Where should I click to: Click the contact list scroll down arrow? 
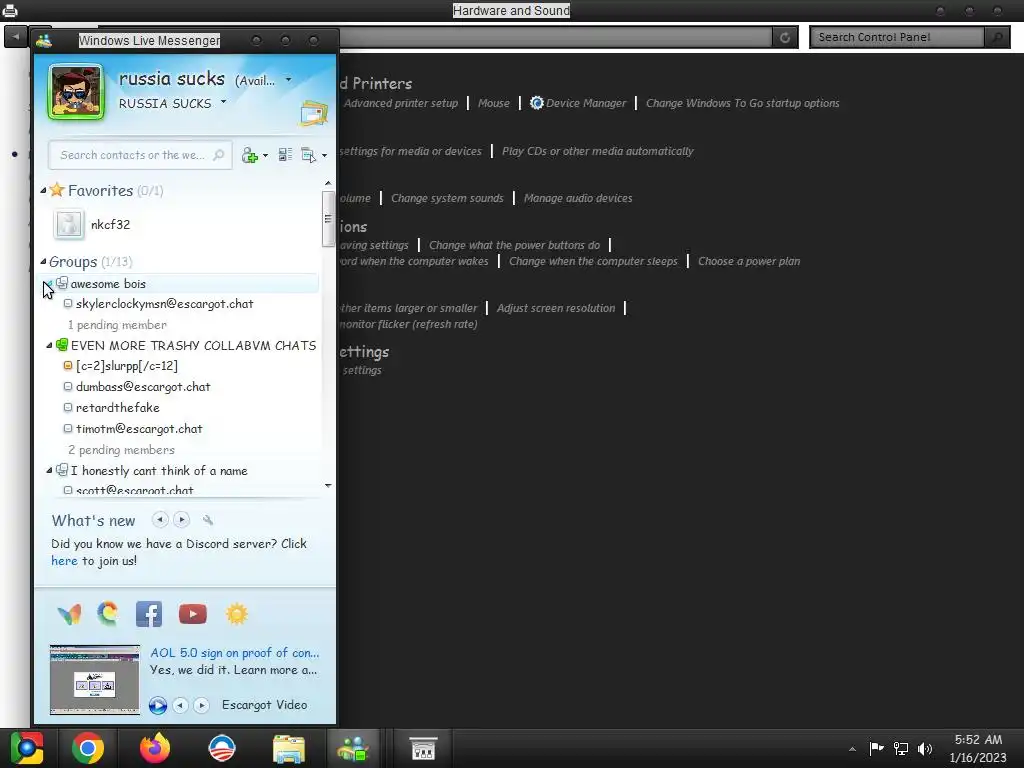328,486
